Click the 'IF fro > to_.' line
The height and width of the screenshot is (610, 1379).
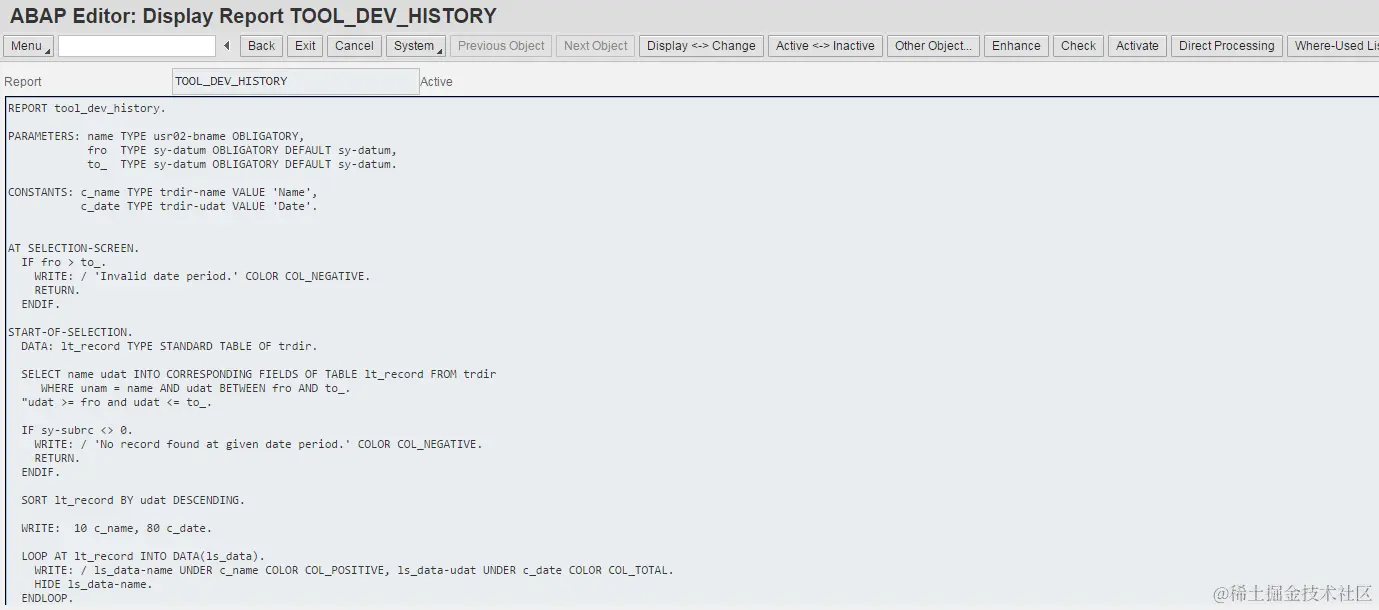coord(64,262)
